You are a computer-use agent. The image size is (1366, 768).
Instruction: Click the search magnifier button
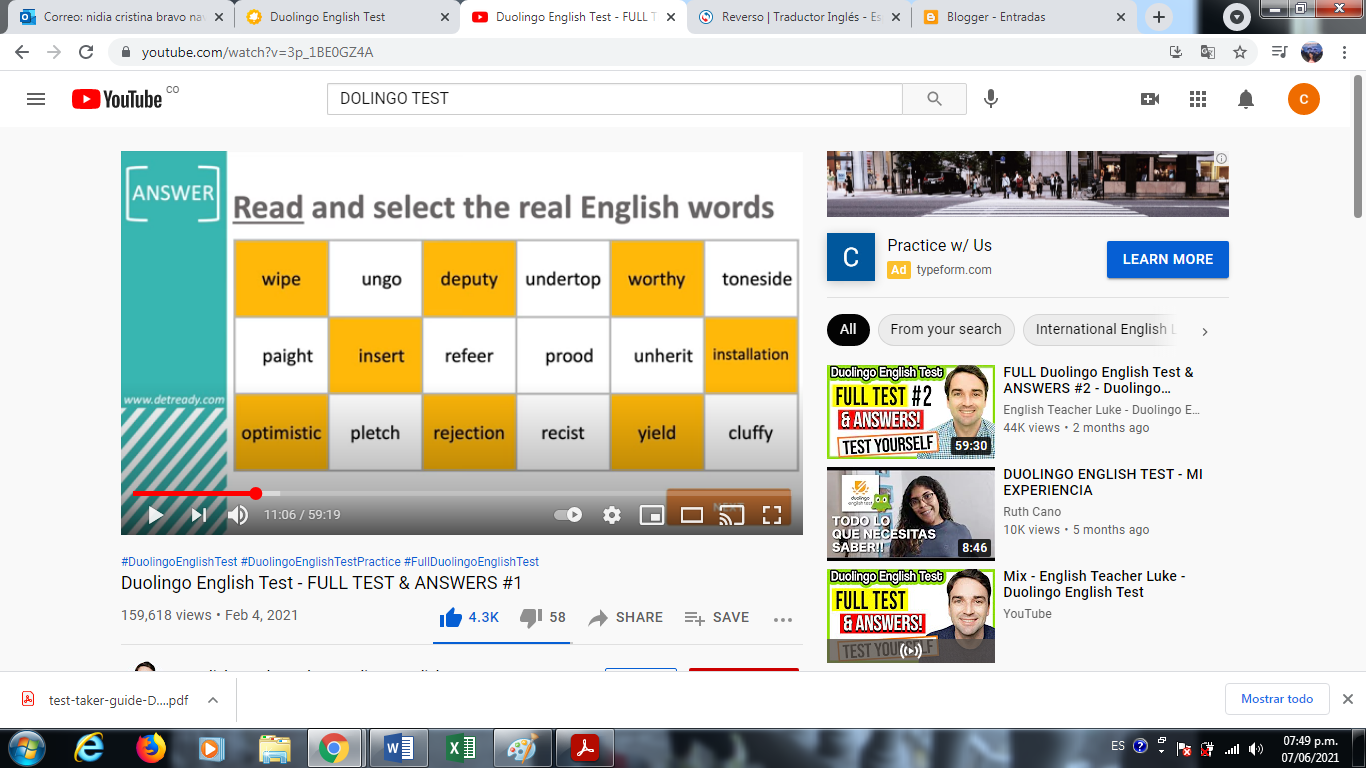[934, 99]
